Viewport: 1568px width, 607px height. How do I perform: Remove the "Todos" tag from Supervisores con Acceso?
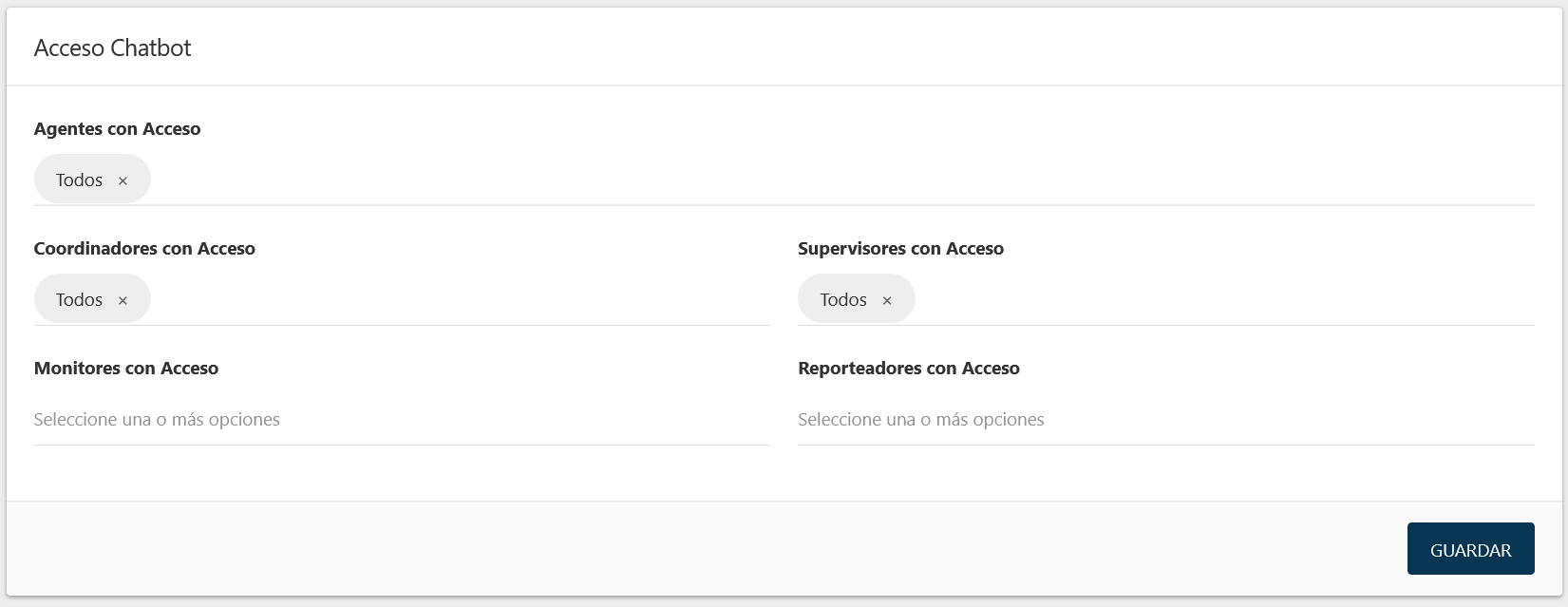[x=887, y=299]
